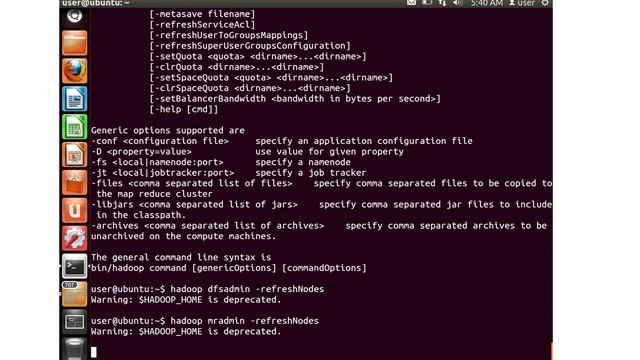
Task: Click the first '$HADOOP_HOME is deprecated' warning
Action: click(x=210, y=300)
